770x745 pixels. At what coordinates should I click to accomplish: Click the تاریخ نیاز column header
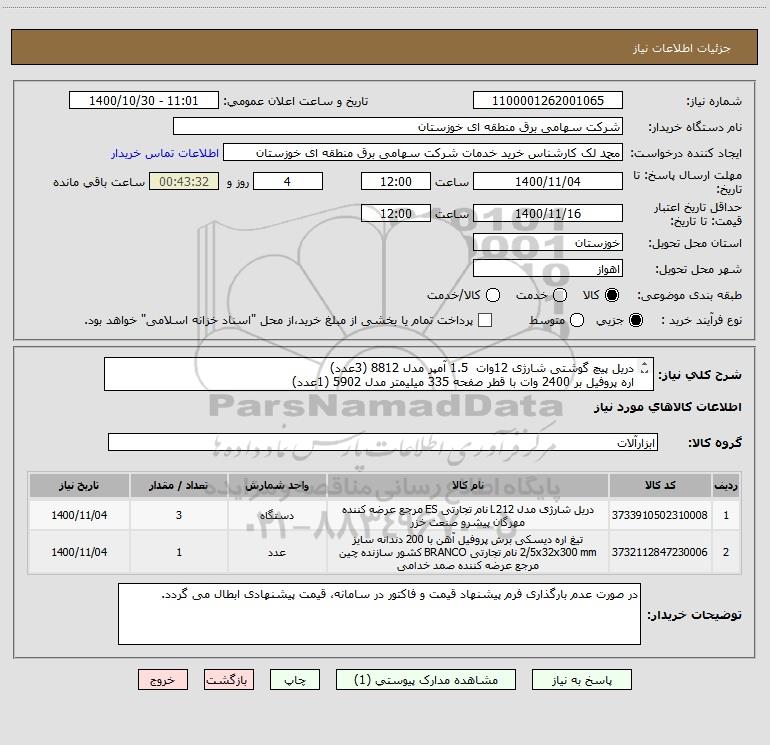pos(79,486)
